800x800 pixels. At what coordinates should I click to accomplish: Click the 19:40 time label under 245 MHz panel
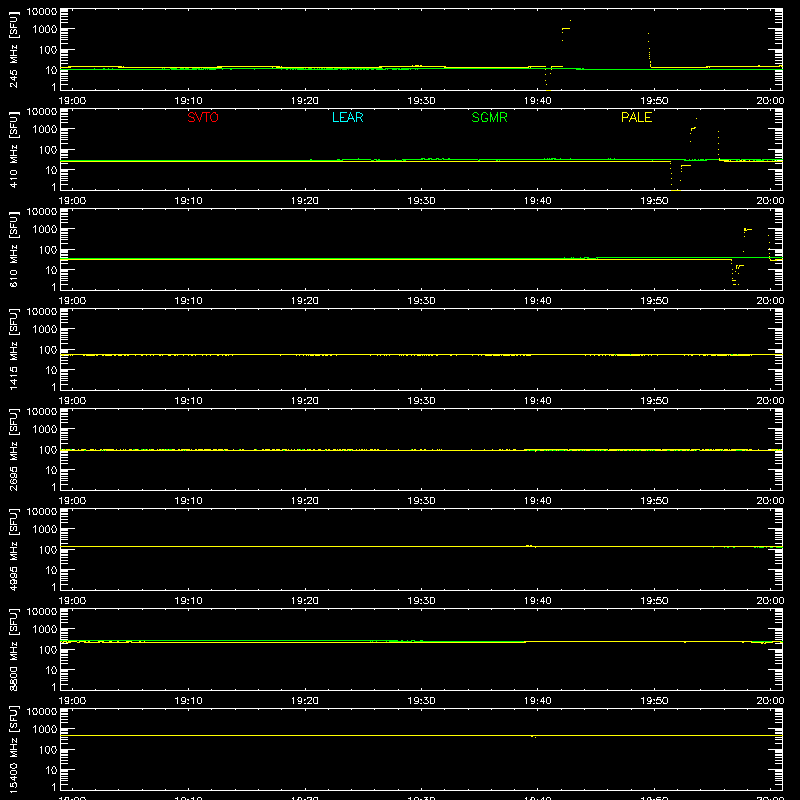point(537,101)
